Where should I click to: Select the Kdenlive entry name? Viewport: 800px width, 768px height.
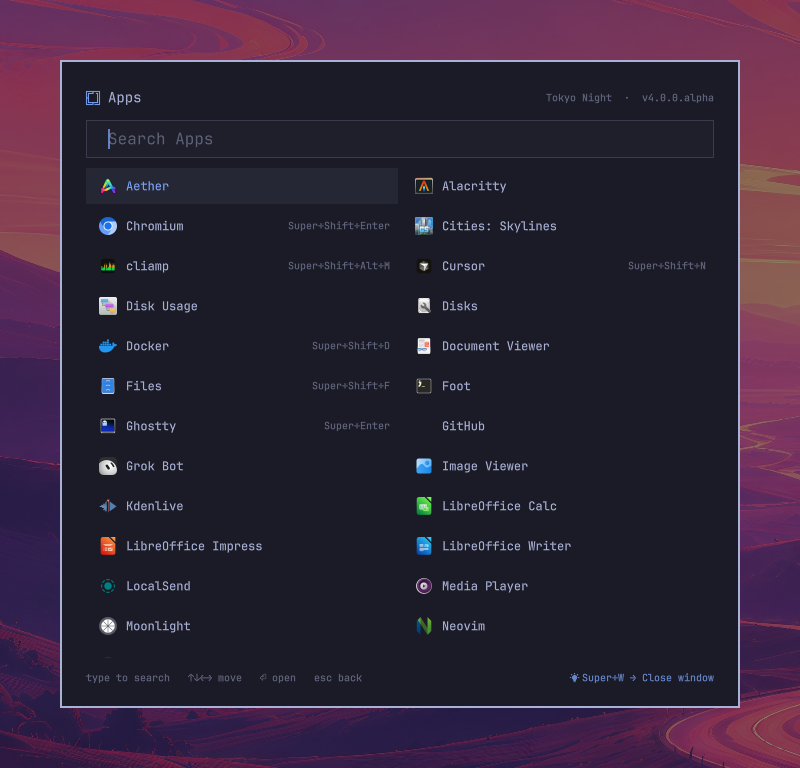pyautogui.click(x=155, y=506)
